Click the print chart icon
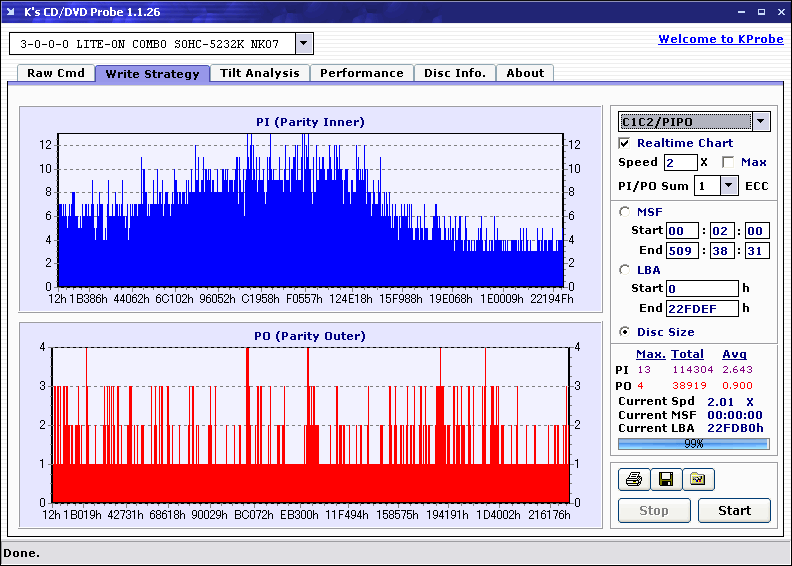Viewport: 792px width, 566px height. (633, 480)
